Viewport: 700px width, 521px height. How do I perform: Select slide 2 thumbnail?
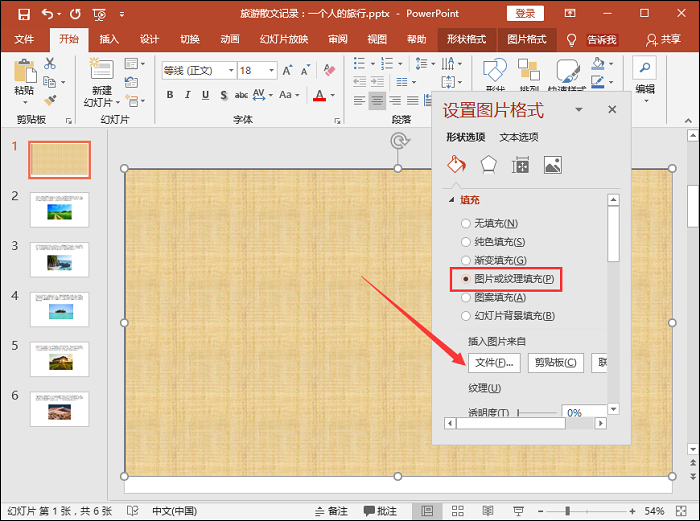[60, 210]
